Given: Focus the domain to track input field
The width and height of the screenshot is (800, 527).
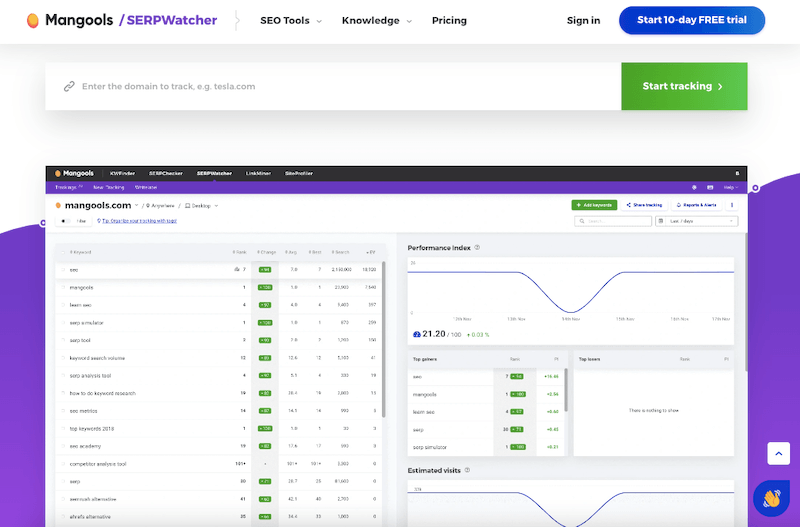Looking at the screenshot, I should (x=333, y=86).
